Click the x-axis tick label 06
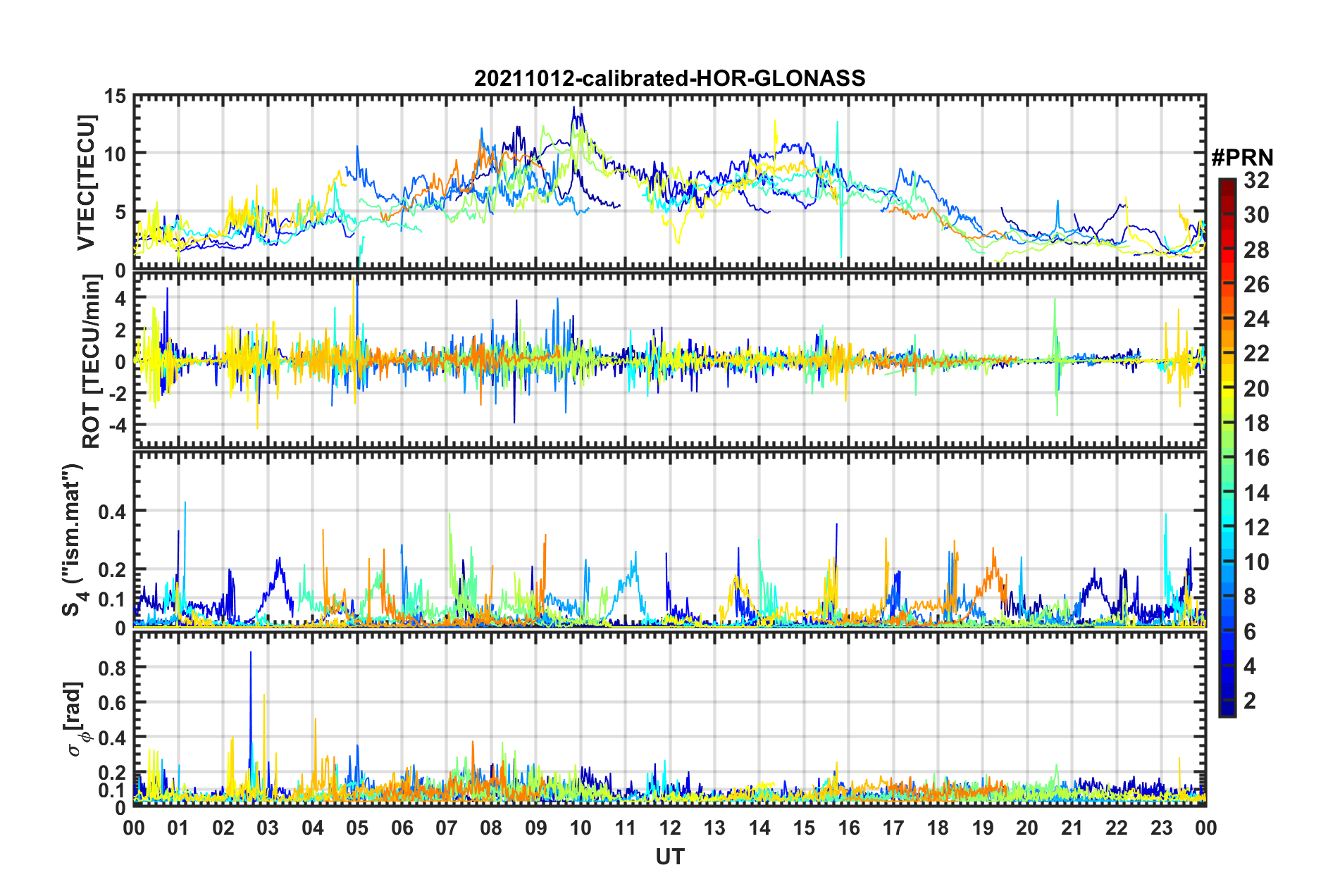Viewport: 1340px width, 896px height. 402,828
